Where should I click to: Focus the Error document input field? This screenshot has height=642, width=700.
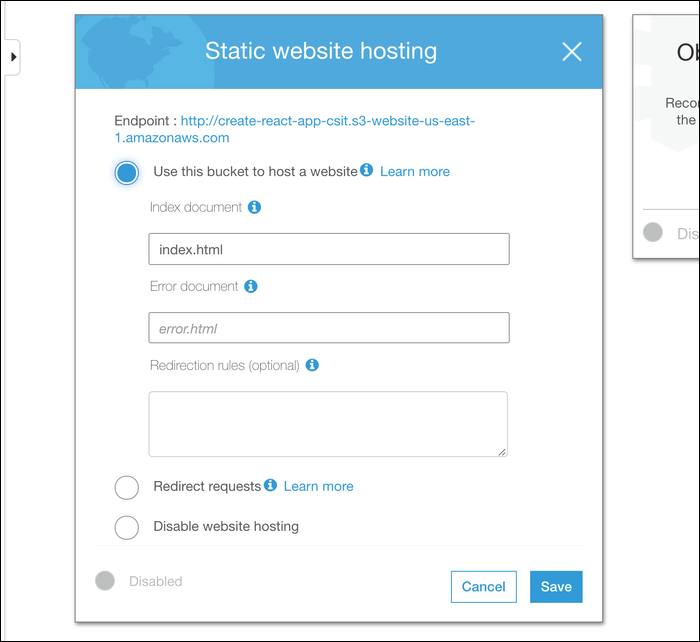tap(328, 328)
